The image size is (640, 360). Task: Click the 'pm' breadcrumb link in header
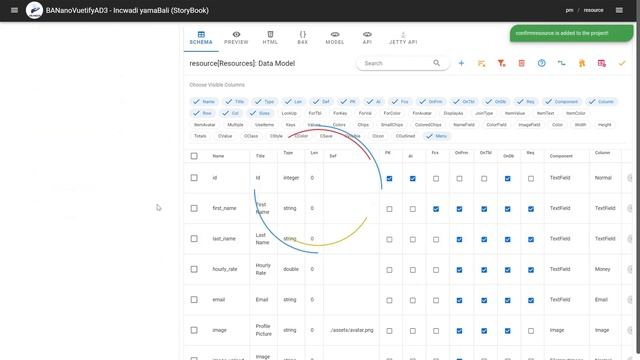click(x=569, y=10)
